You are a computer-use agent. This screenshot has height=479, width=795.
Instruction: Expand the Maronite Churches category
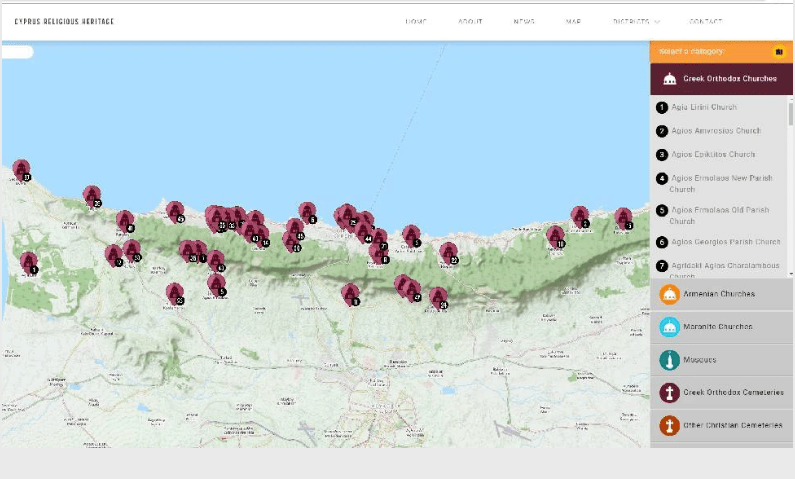721,327
